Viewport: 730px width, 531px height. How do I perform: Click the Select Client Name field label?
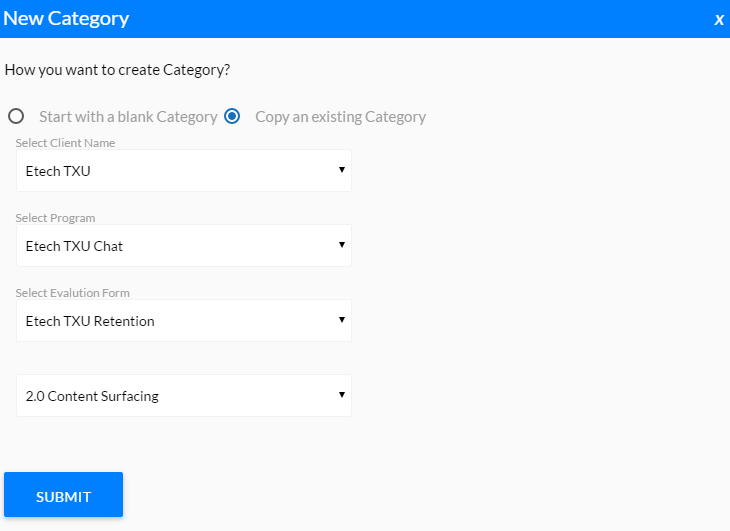[65, 143]
